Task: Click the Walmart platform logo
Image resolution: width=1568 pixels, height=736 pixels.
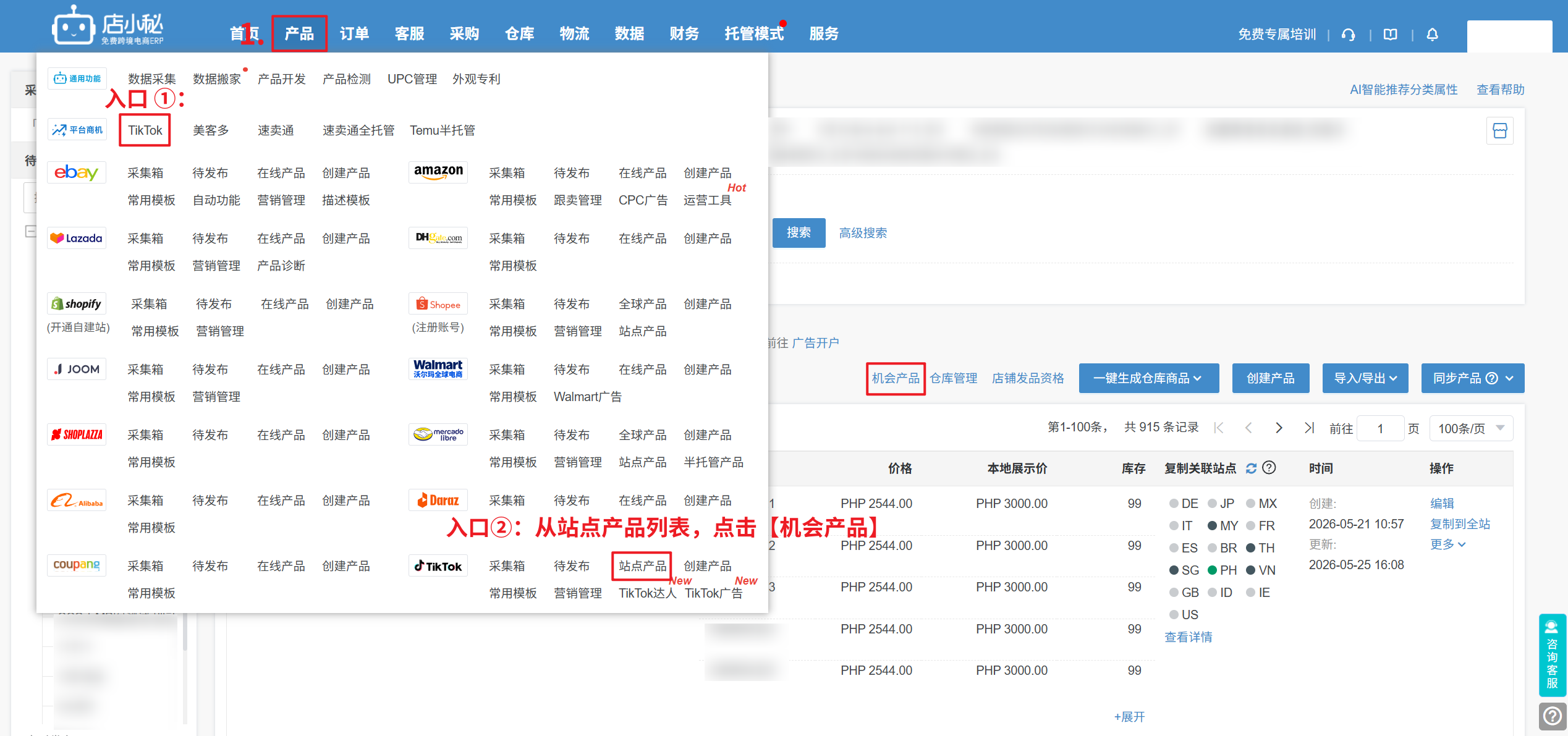Action: 438,369
